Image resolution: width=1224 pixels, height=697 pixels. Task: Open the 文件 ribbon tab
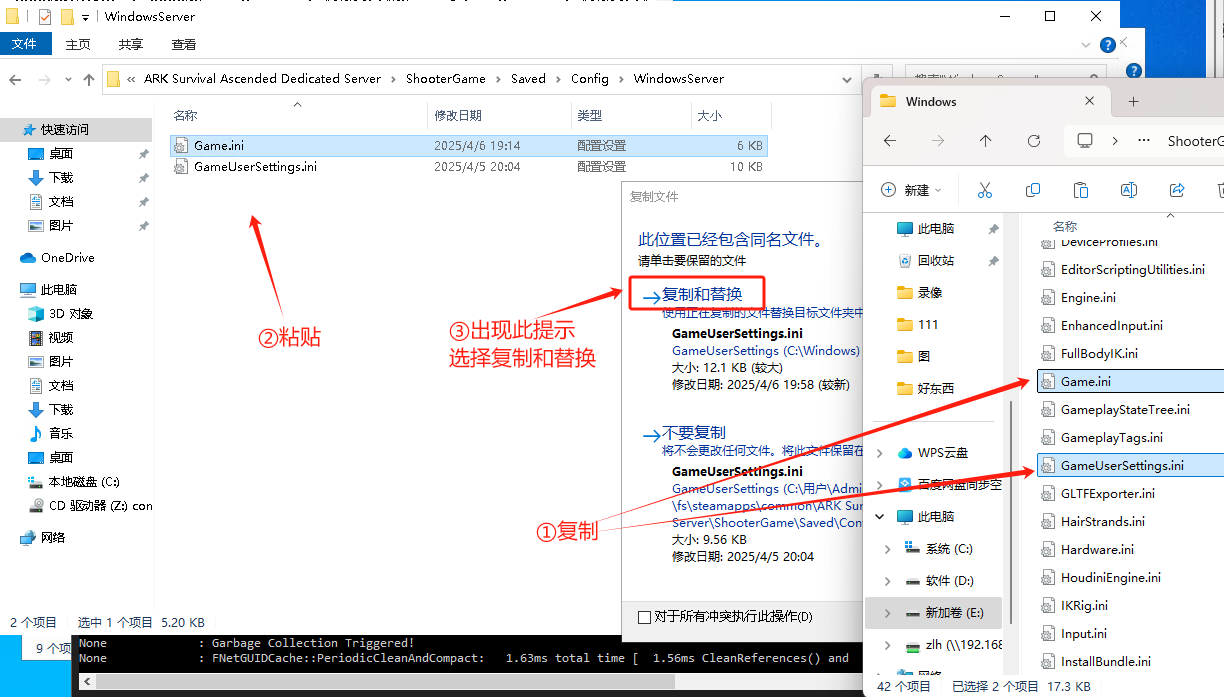pyautogui.click(x=24, y=45)
